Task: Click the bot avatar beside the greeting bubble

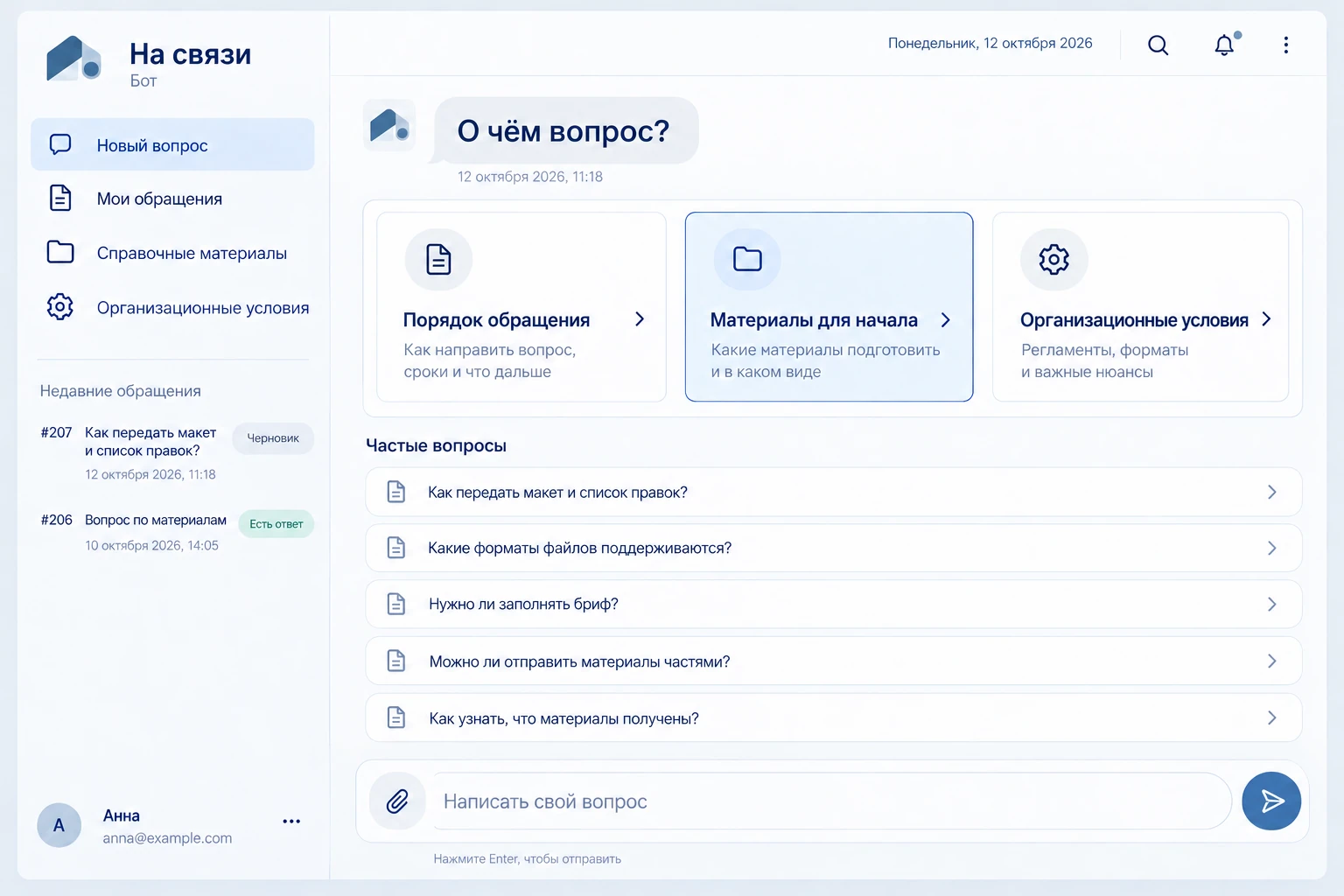Action: click(389, 125)
